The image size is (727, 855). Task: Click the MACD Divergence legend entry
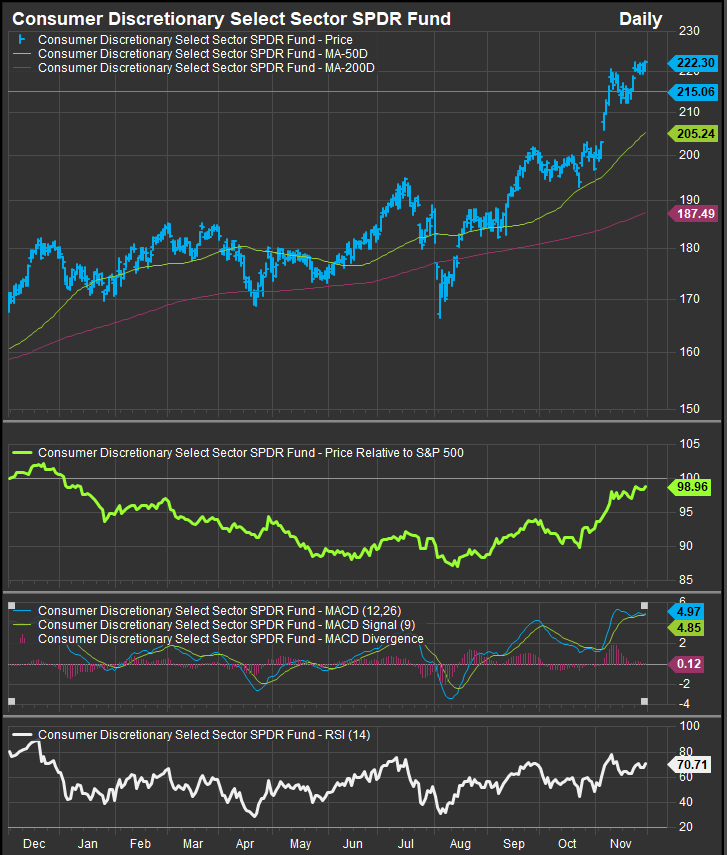(x=231, y=639)
